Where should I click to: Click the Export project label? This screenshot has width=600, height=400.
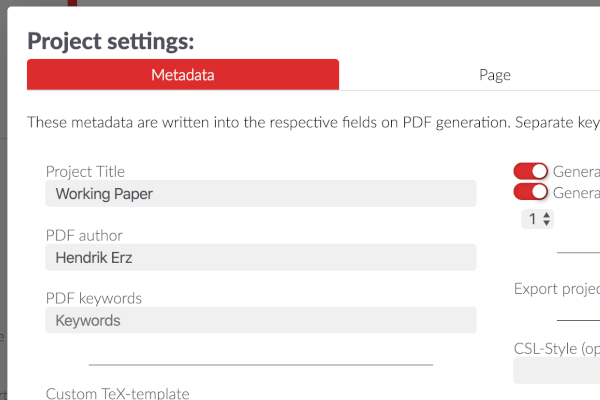pos(557,289)
